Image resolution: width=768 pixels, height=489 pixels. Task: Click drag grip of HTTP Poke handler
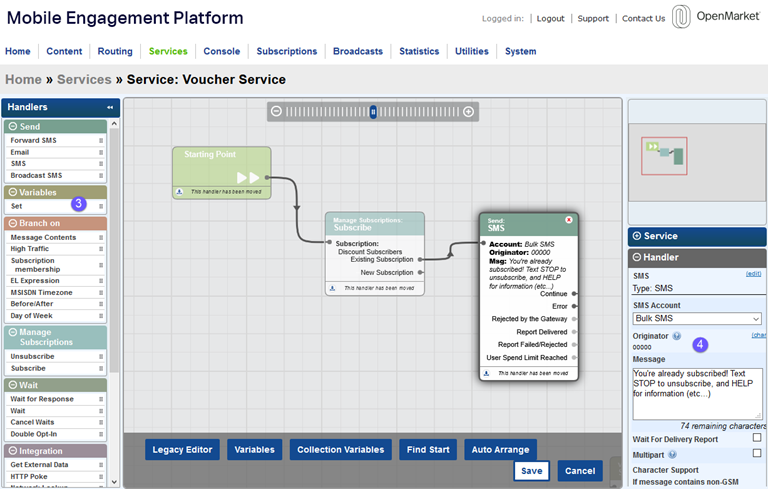(101, 477)
